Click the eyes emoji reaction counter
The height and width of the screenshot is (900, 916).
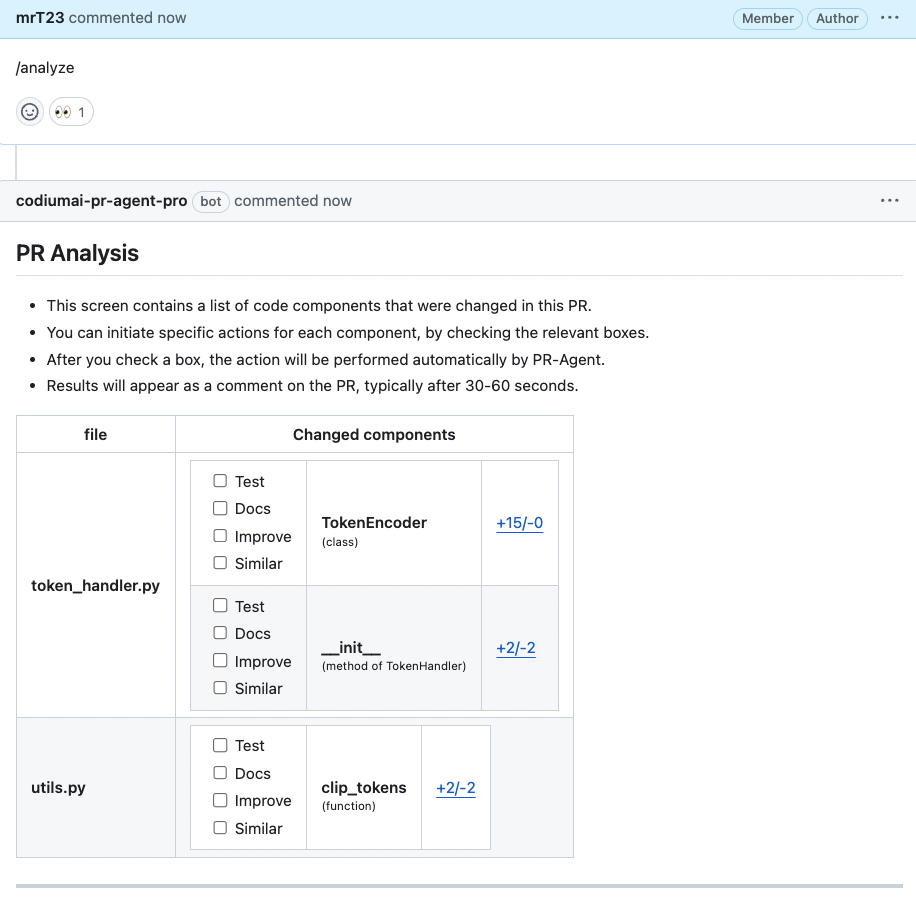[71, 112]
